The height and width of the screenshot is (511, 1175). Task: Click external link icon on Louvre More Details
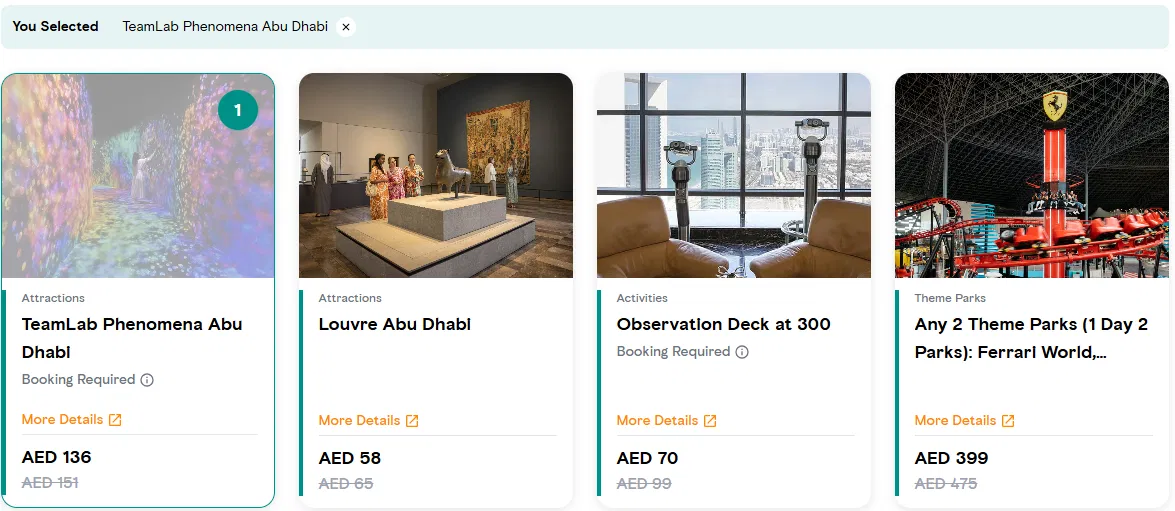pos(412,421)
